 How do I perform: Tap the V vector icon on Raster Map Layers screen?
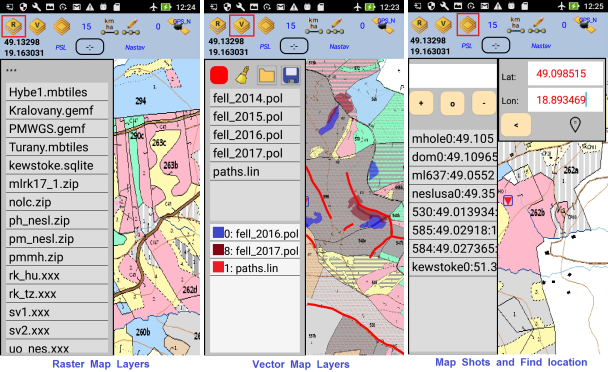point(37,26)
